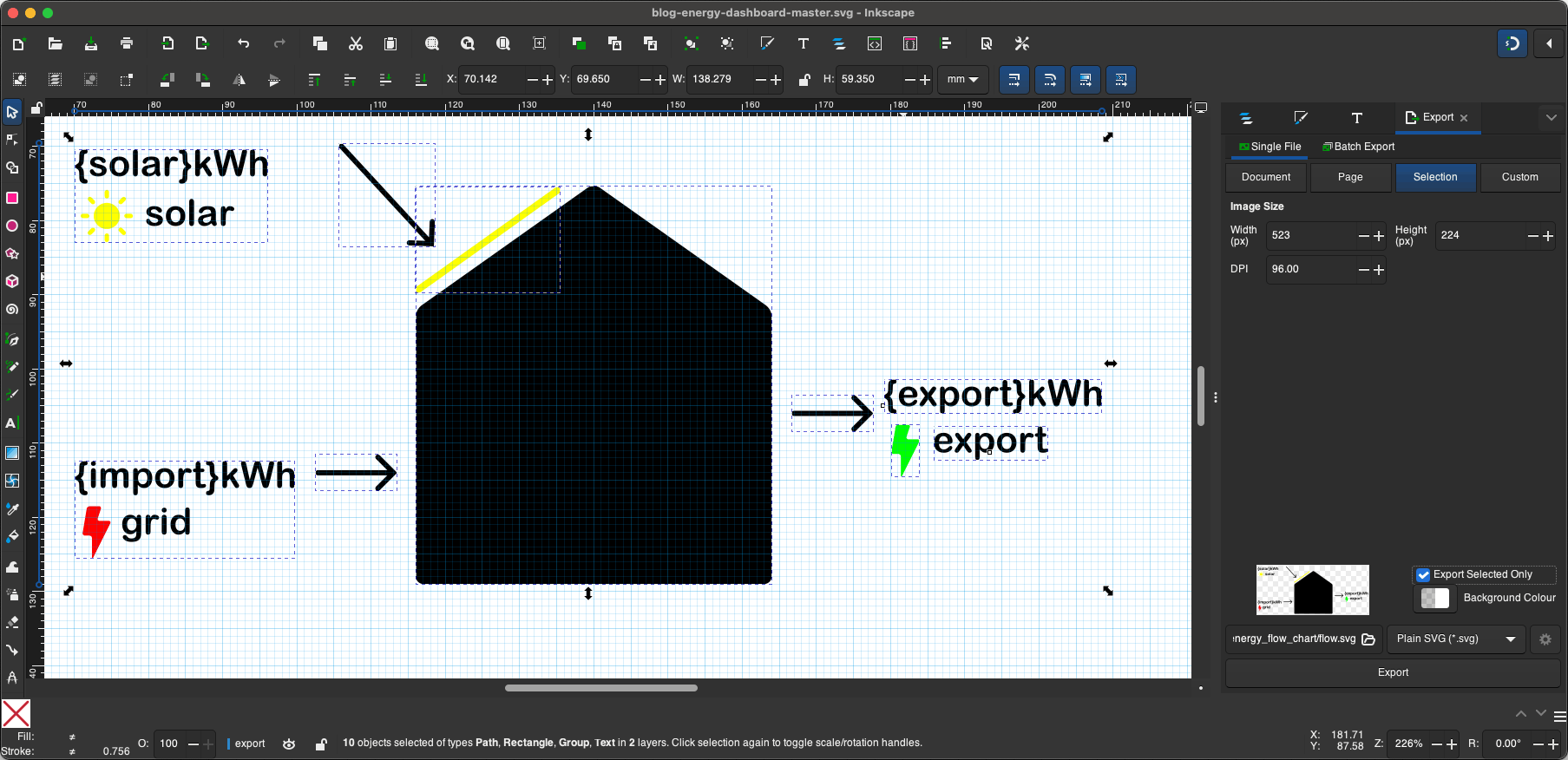Pick the 3D Box tool
Screen dimensions: 1568x760
coord(12,281)
